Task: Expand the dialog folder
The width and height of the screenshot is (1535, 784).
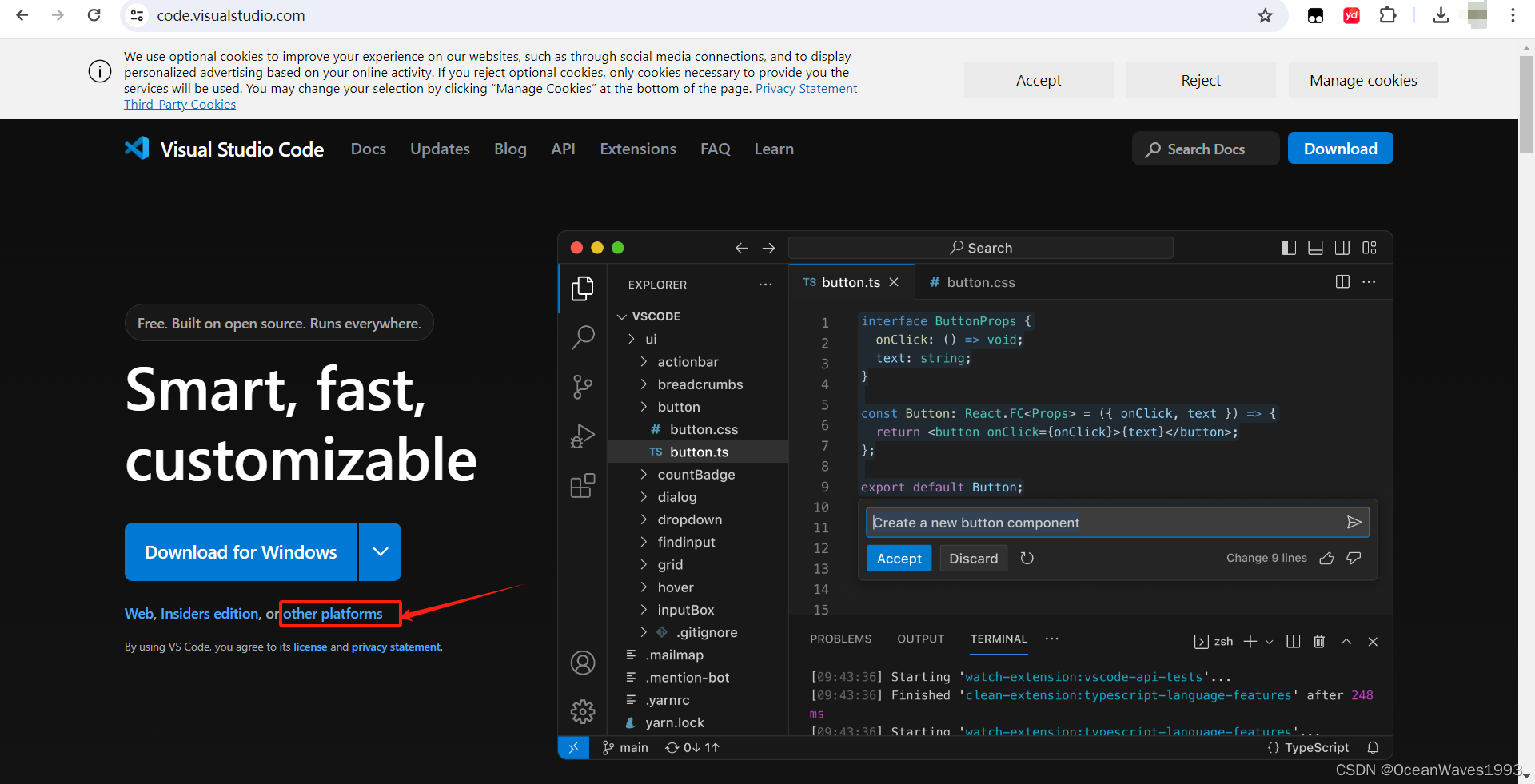Action: tap(644, 497)
